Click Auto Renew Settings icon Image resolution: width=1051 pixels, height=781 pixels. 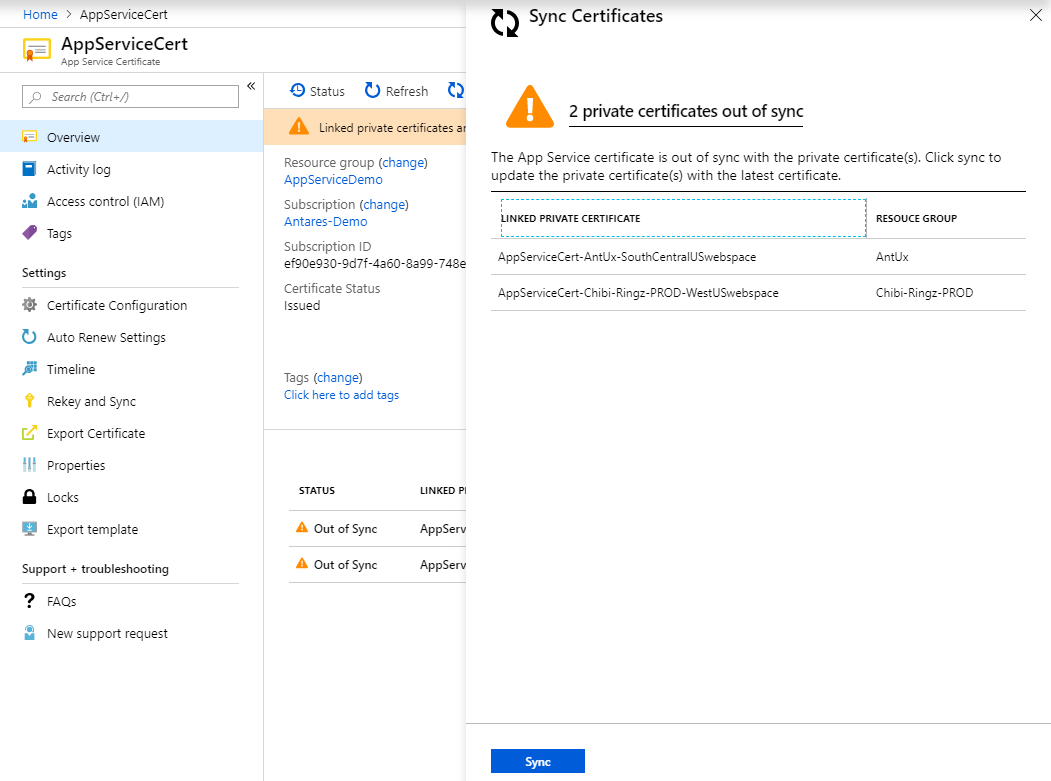(x=29, y=337)
